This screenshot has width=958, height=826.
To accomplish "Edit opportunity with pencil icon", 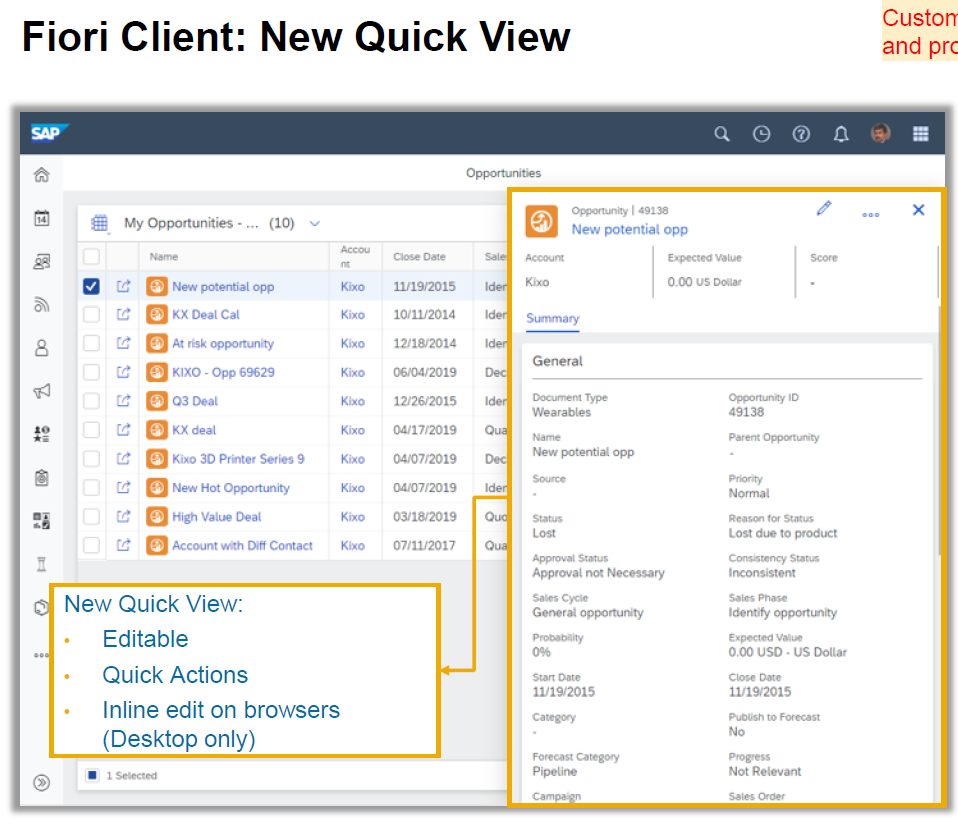I will (824, 208).
